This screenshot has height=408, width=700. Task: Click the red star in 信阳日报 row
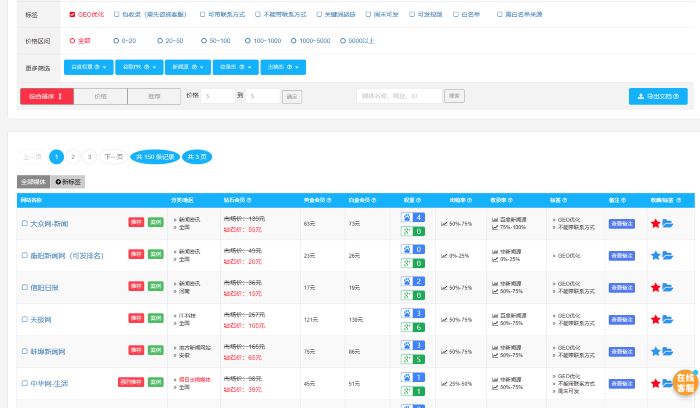coord(655,287)
